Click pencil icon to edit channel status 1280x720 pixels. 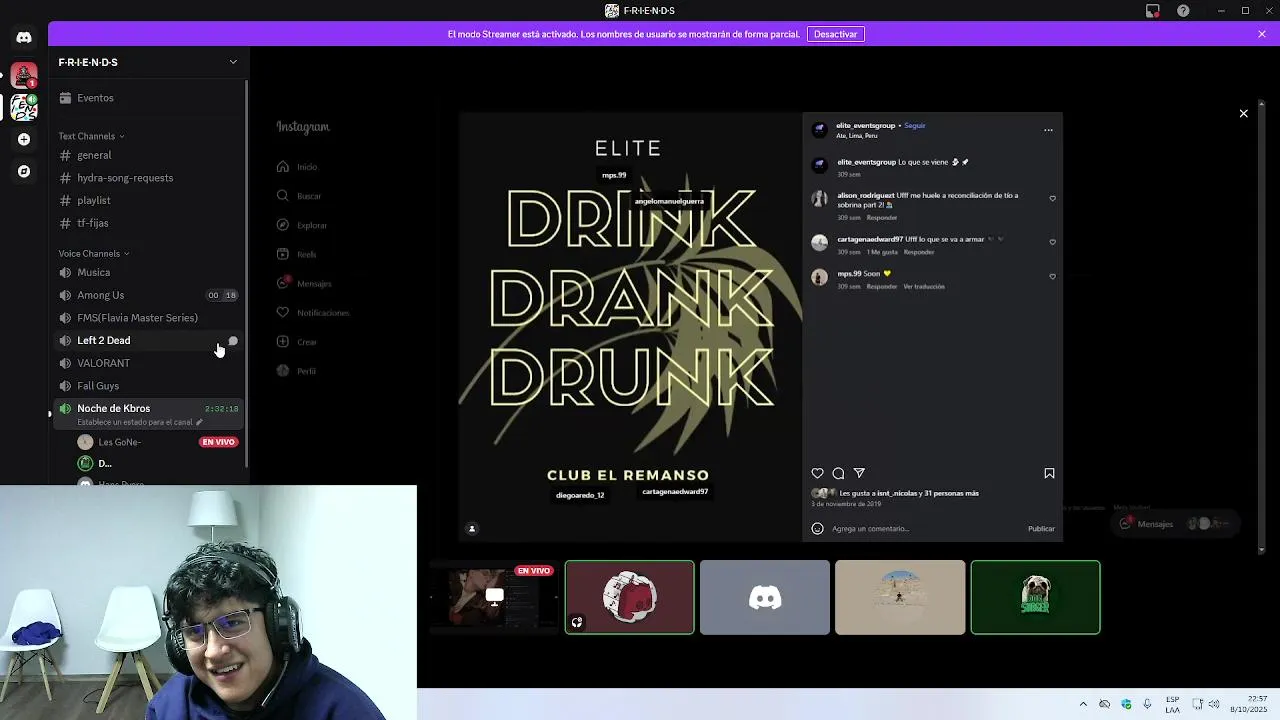click(x=199, y=422)
